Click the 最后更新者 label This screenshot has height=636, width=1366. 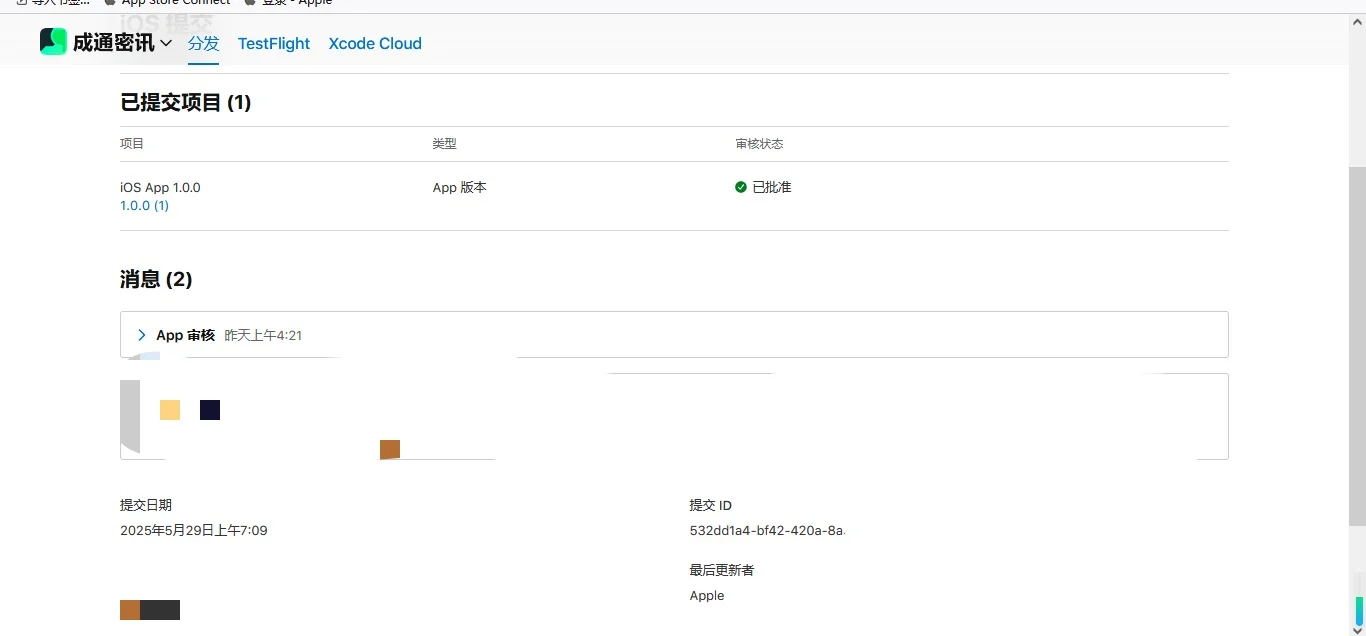722,570
